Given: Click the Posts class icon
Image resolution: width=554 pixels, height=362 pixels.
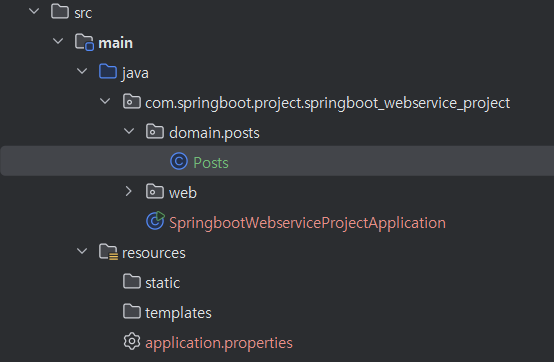Looking at the screenshot, I should coord(179,161).
